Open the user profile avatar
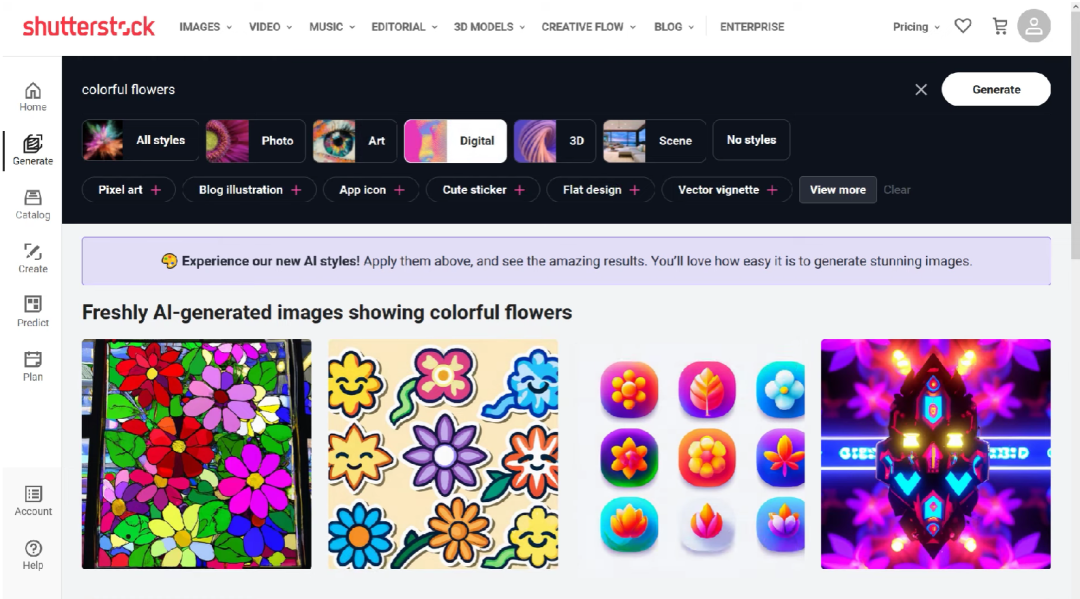 tap(1034, 26)
